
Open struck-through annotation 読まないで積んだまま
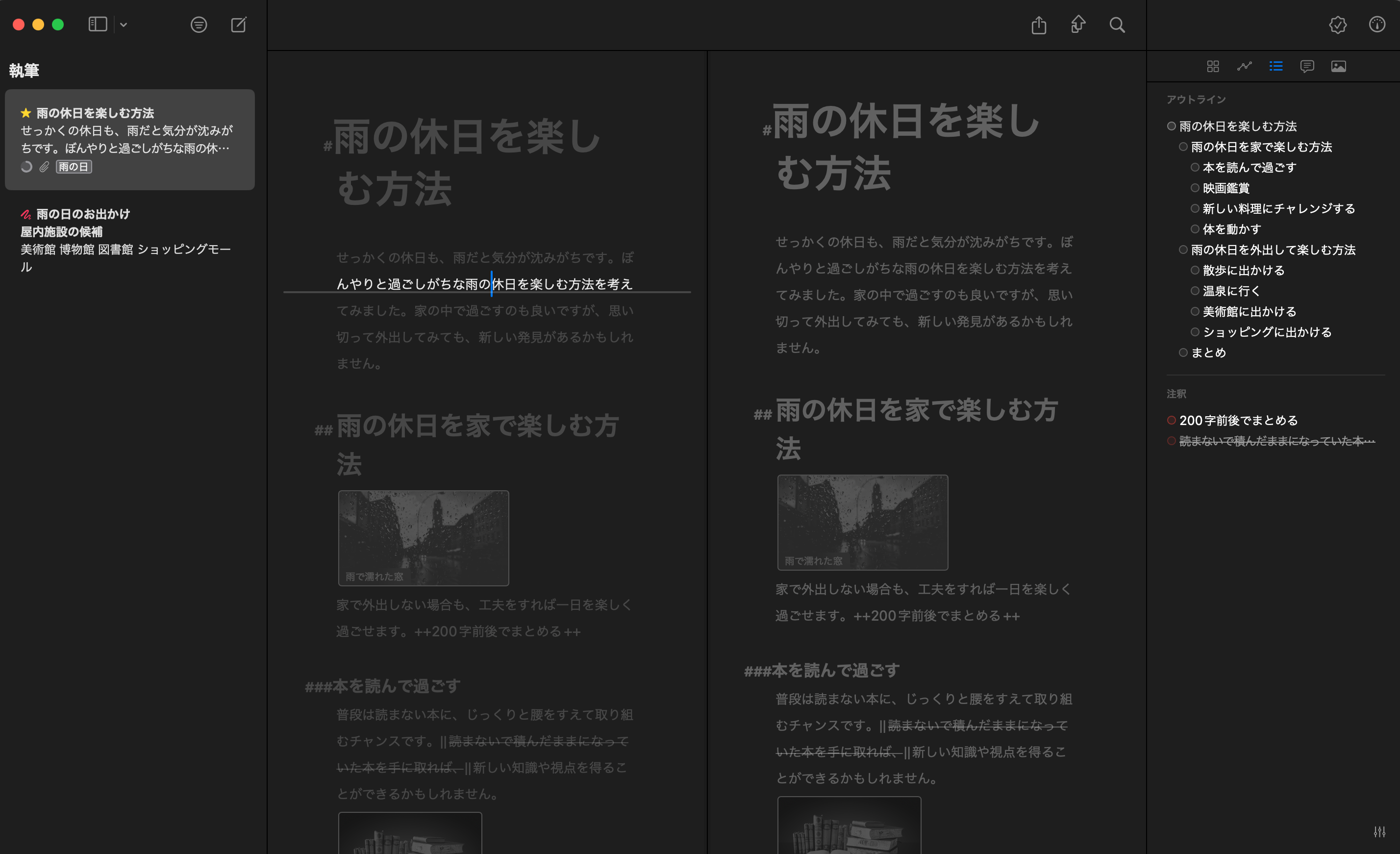click(x=1276, y=441)
